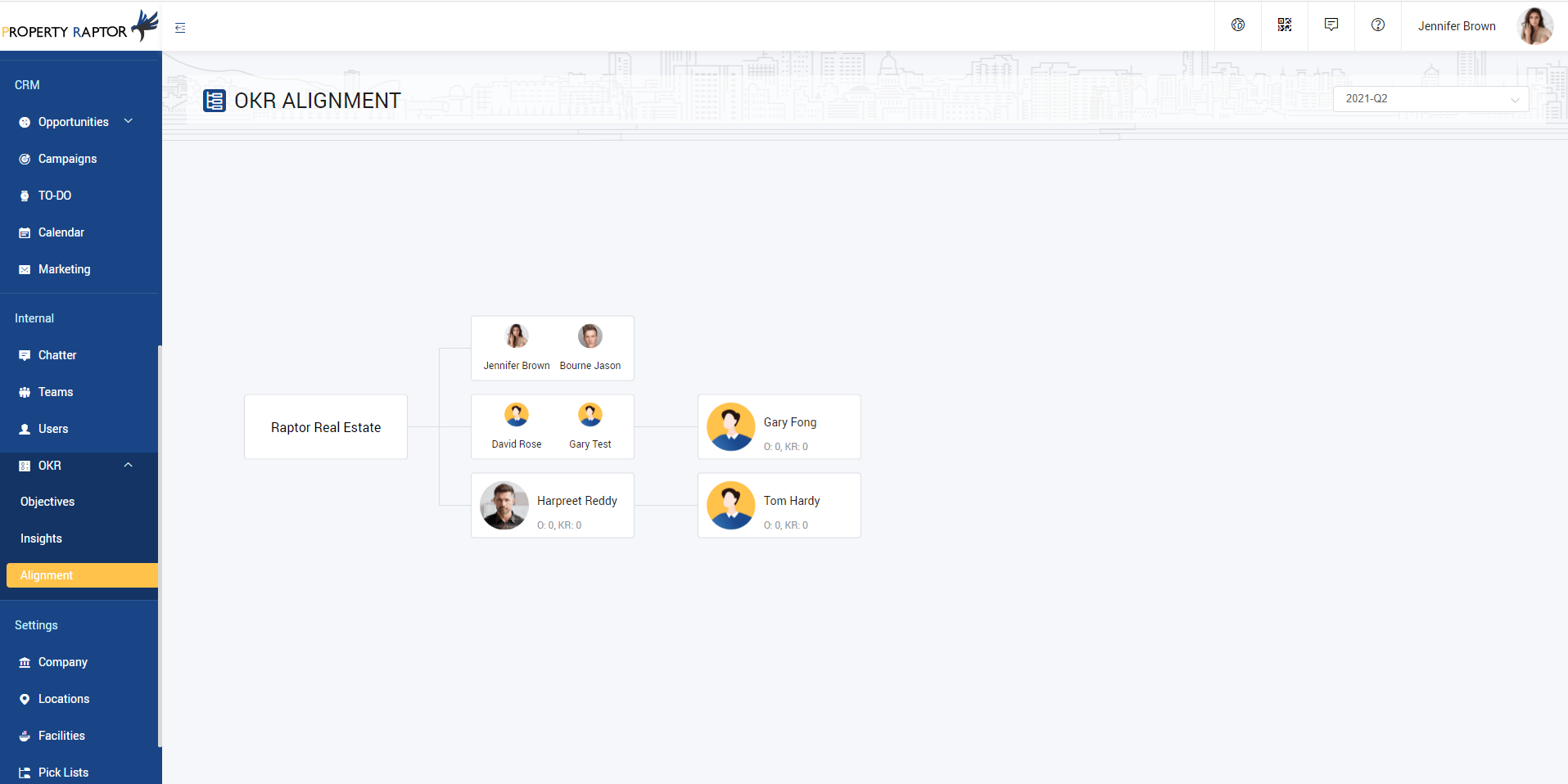Open the Jennifer Brown user name menu
The height and width of the screenshot is (784, 1568).
click(1457, 26)
